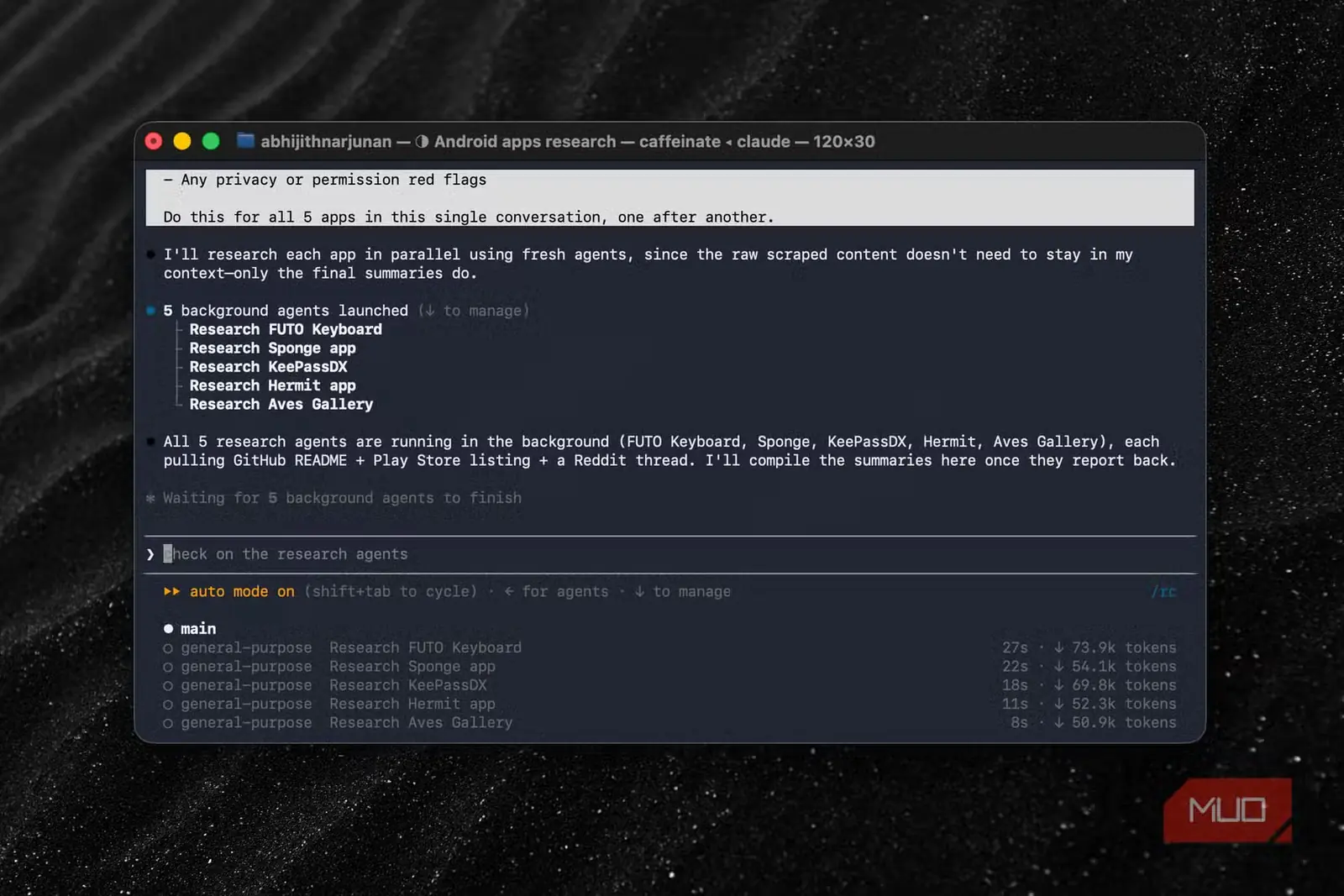Click the '22s' elapsed time
The image size is (1344, 896).
(1015, 666)
